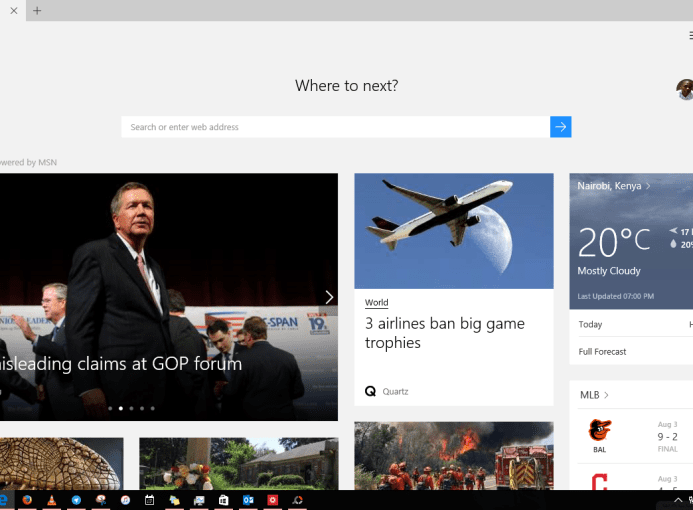Open the Windows Store from taskbar
Image resolution: width=693 pixels, height=510 pixels.
224,500
